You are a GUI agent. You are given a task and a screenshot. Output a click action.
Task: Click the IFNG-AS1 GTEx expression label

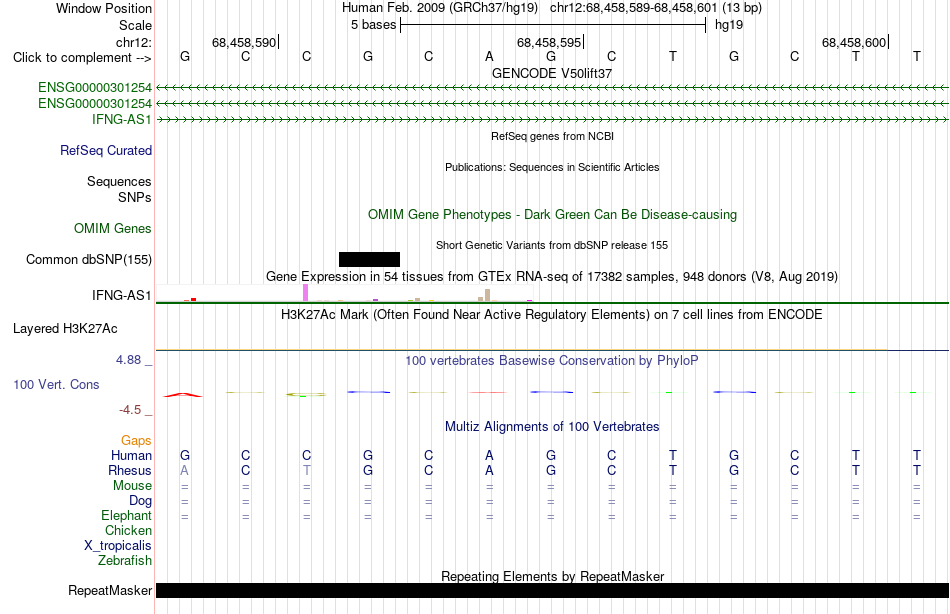pos(121,295)
